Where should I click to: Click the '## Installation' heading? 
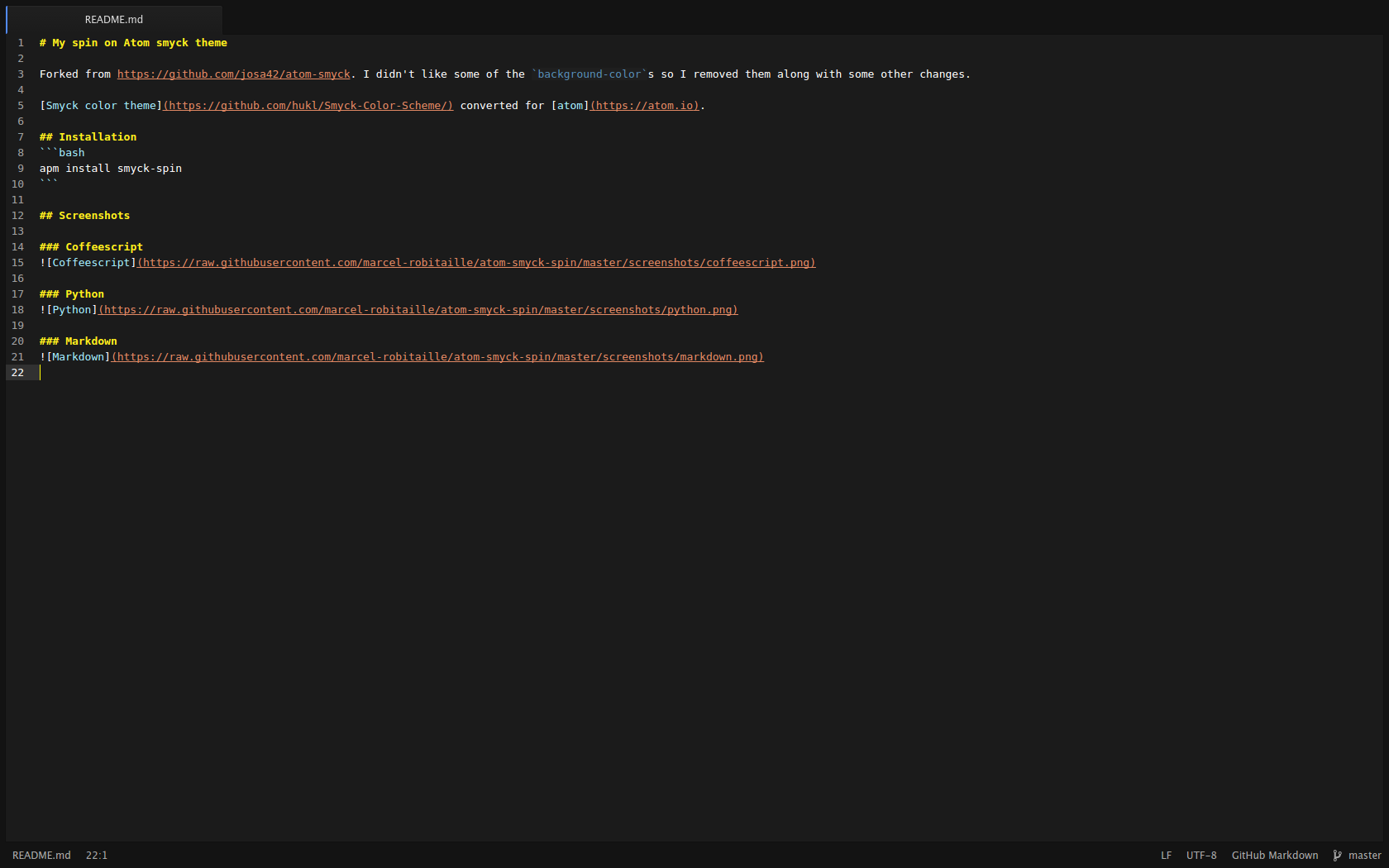[x=88, y=137]
